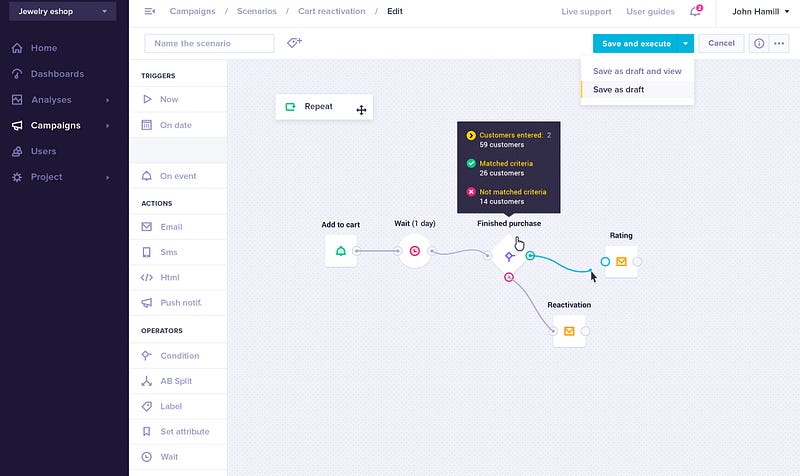Select Save as draft option
The height and width of the screenshot is (476, 800).
(x=637, y=90)
